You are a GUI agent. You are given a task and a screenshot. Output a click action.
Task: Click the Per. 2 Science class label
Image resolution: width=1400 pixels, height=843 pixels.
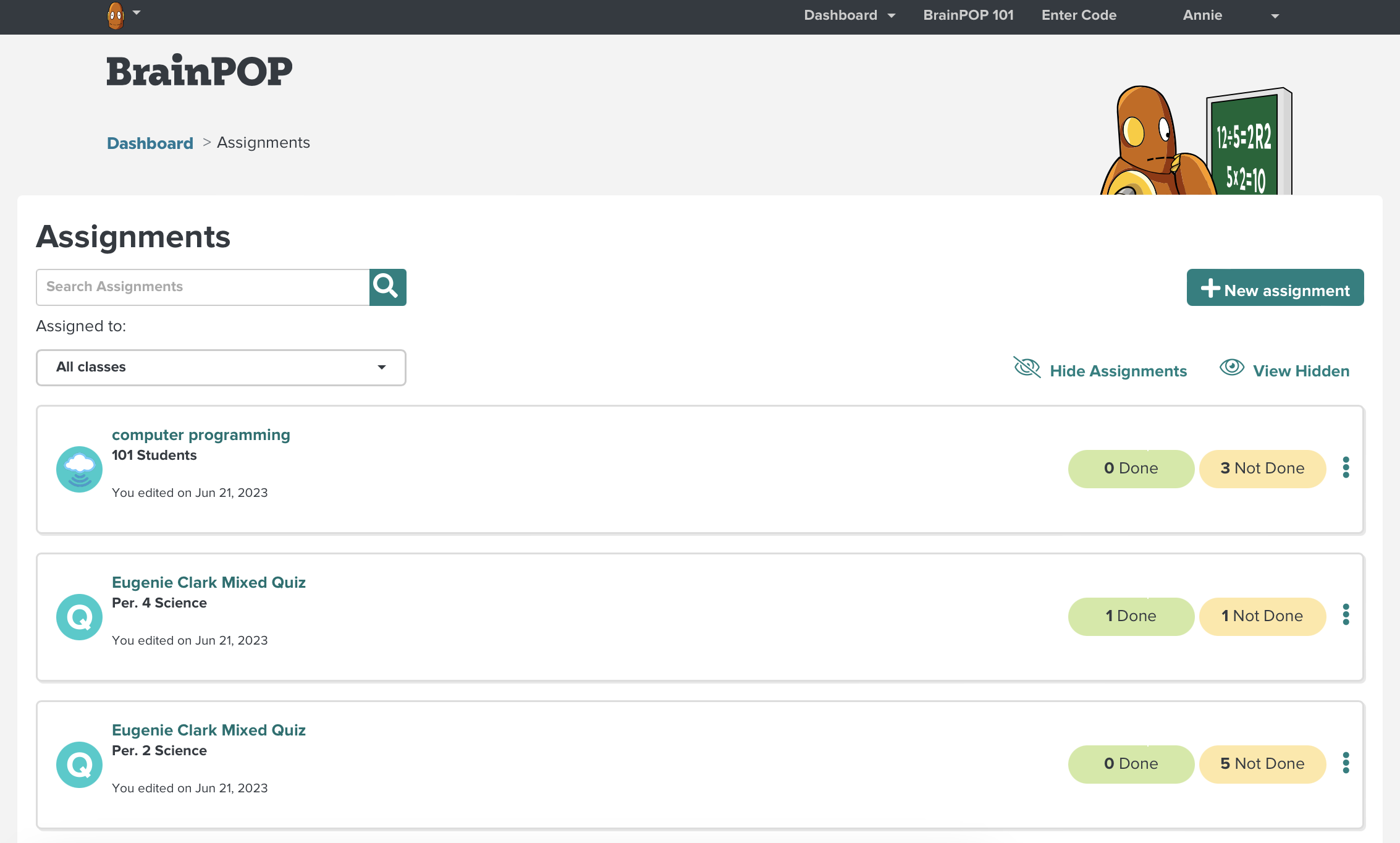pyautogui.click(x=159, y=751)
